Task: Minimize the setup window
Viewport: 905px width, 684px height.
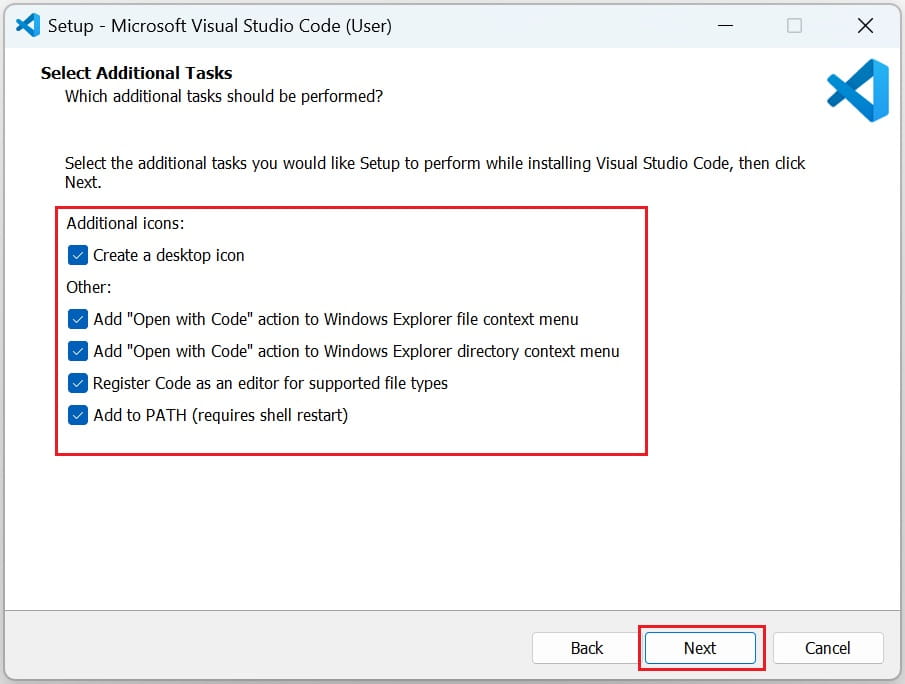Action: (725, 25)
